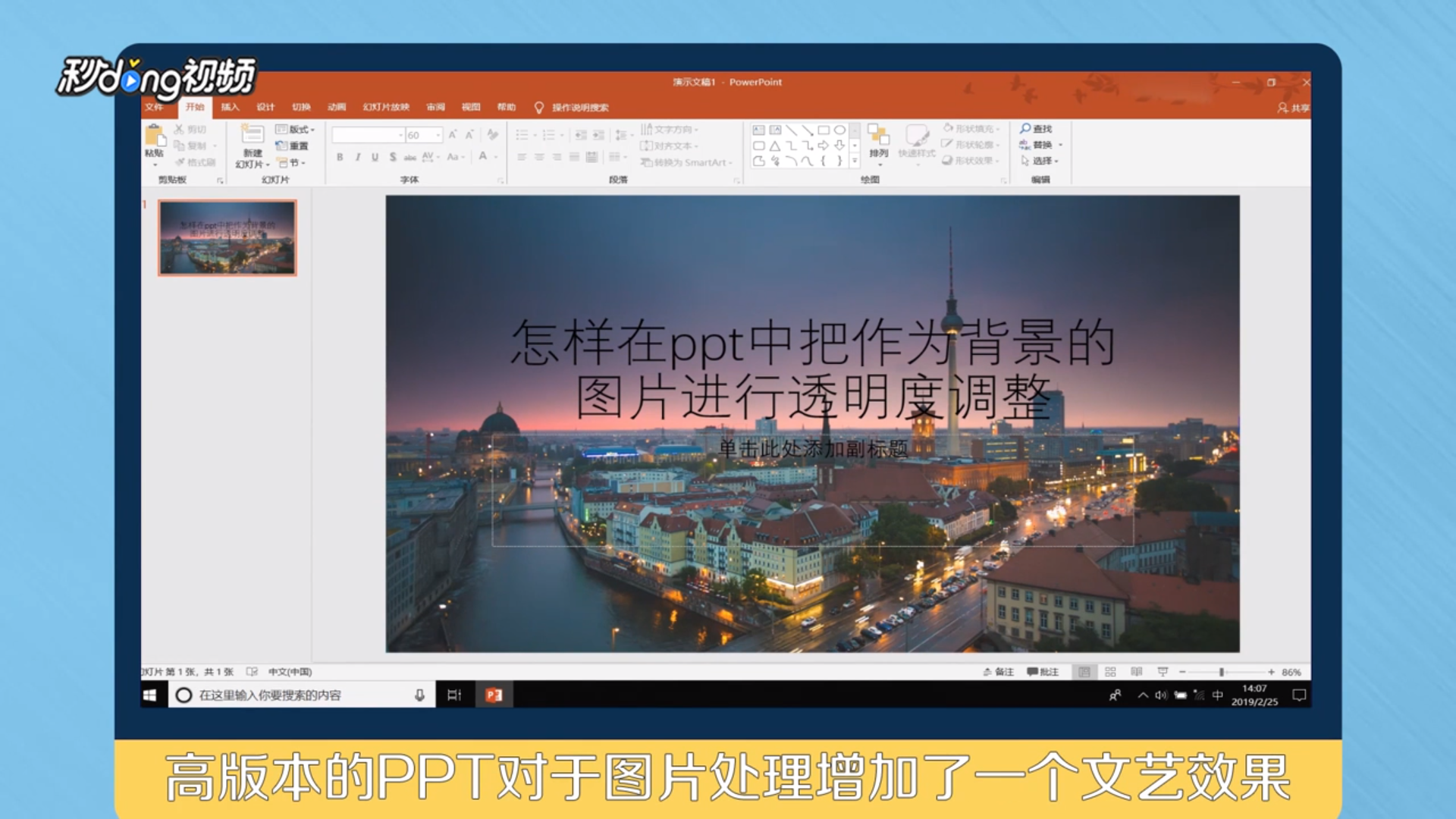
Task: Click Tell Me search (操作说明搜索) box
Action: tap(572, 108)
